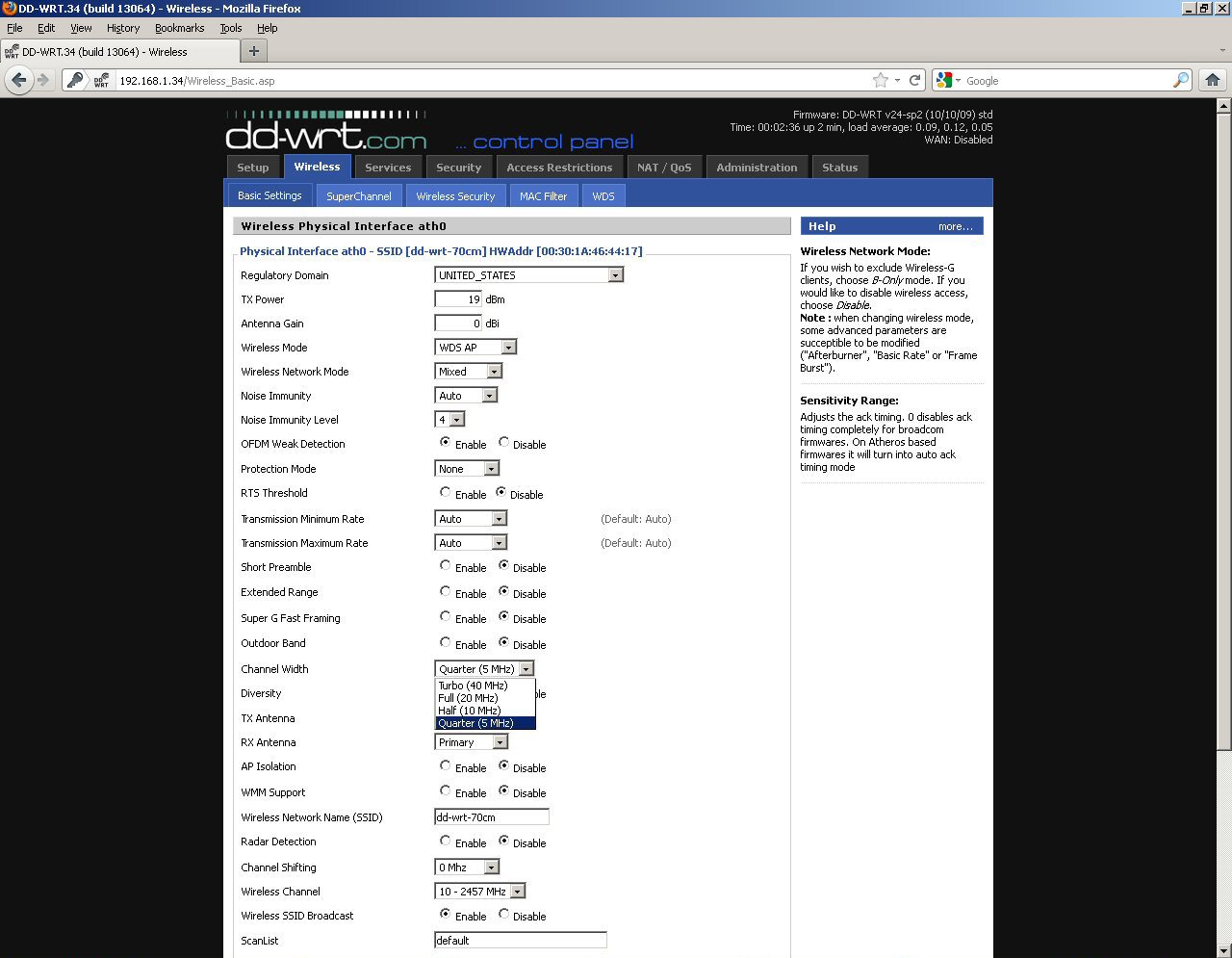Screen dimensions: 1232x958
Task: Click the URL address bar
Action: tap(491, 81)
